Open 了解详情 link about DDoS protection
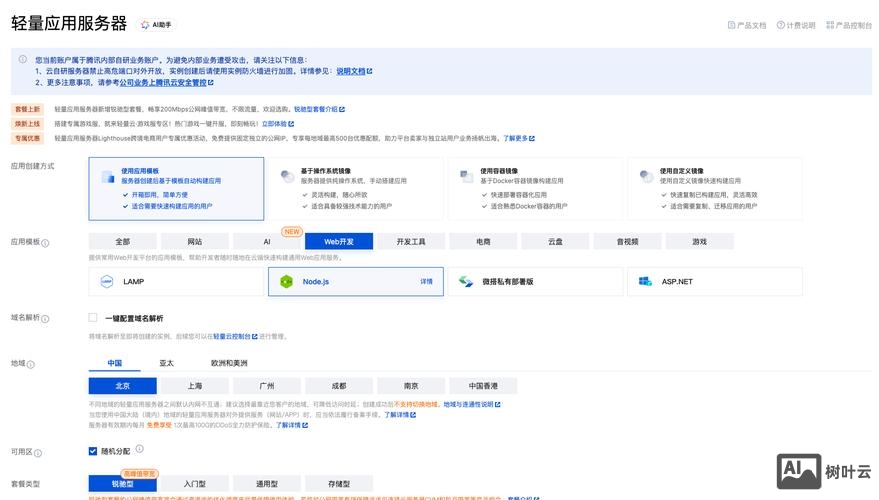Viewport: 879px width, 500px height. click(x=288, y=425)
